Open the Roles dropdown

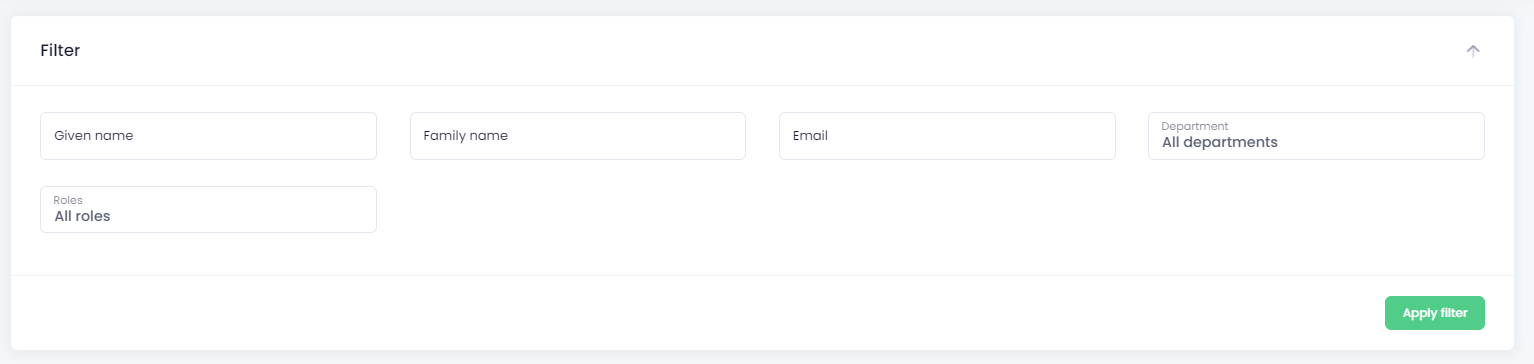pos(208,210)
